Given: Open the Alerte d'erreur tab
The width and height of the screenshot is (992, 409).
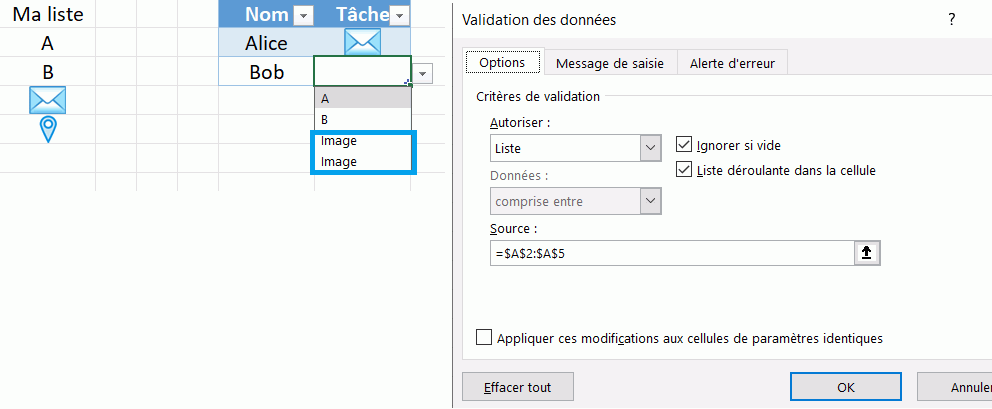Looking at the screenshot, I should tap(733, 63).
